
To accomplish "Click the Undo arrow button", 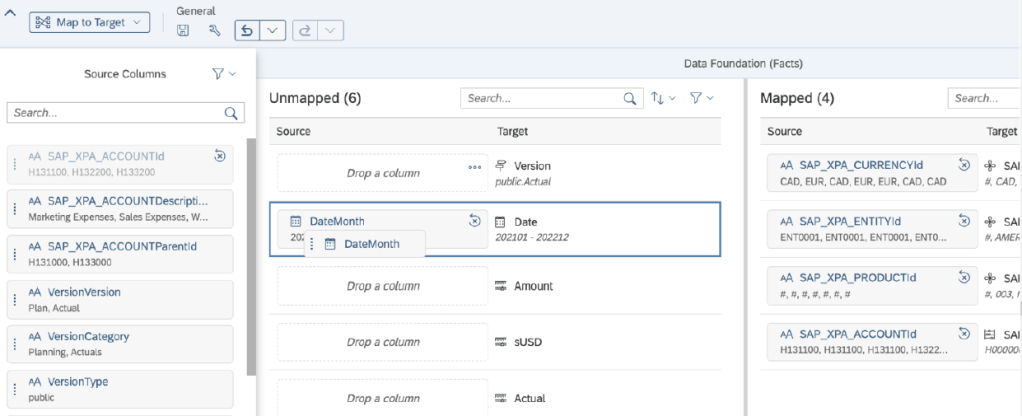I will point(245,31).
